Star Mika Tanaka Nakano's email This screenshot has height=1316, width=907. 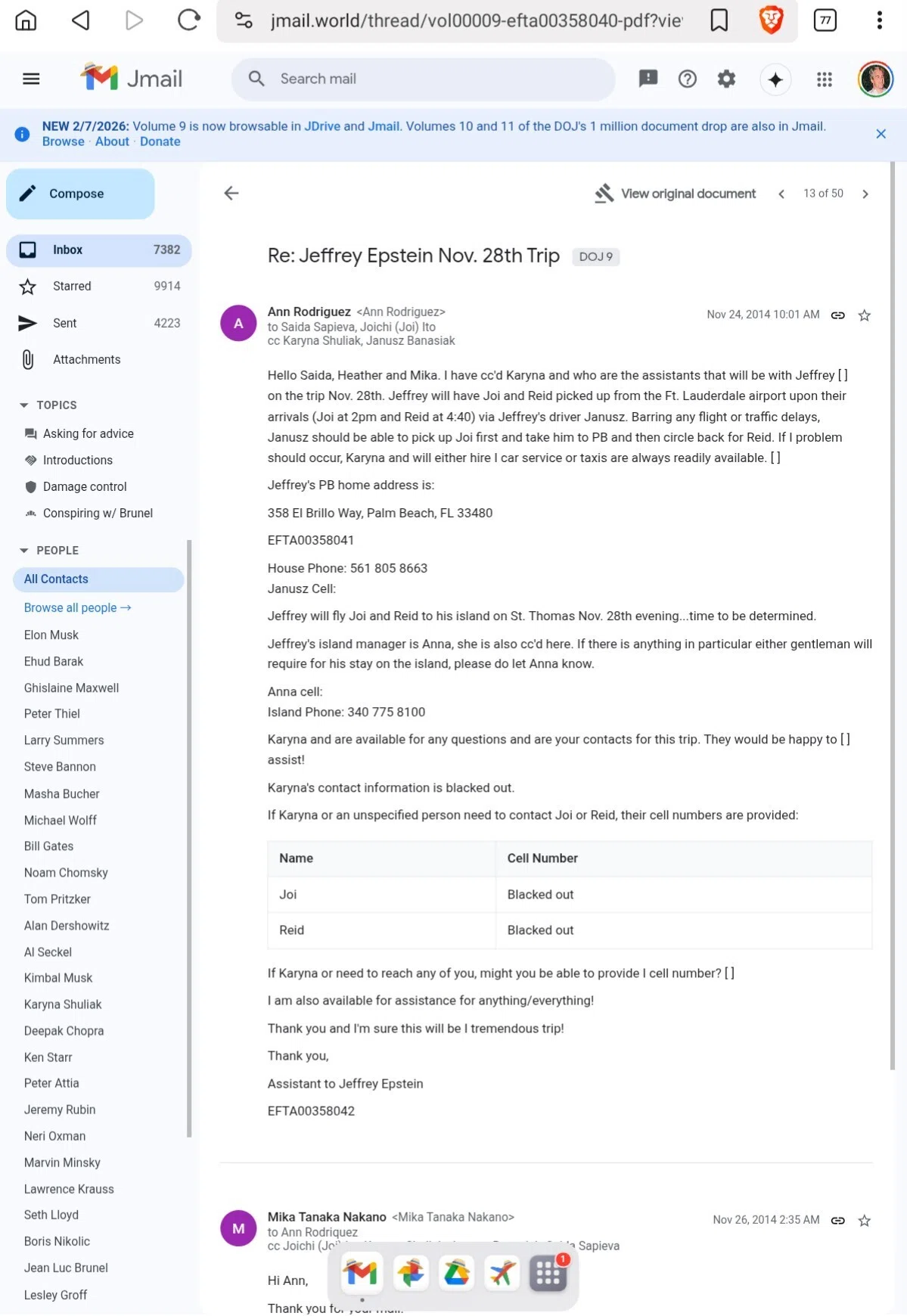865,1221
